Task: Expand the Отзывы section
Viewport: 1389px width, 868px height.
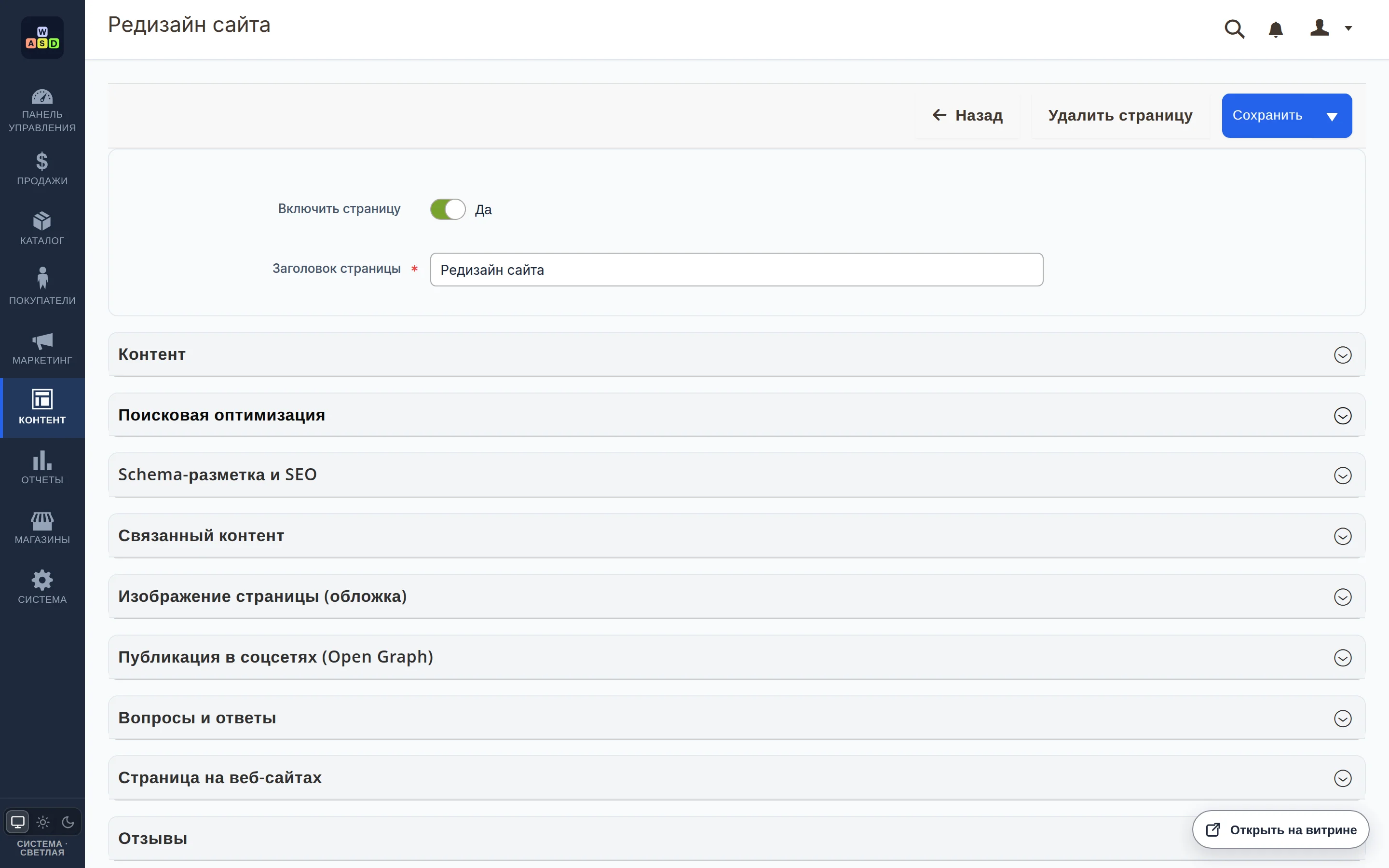Action: pyautogui.click(x=736, y=839)
